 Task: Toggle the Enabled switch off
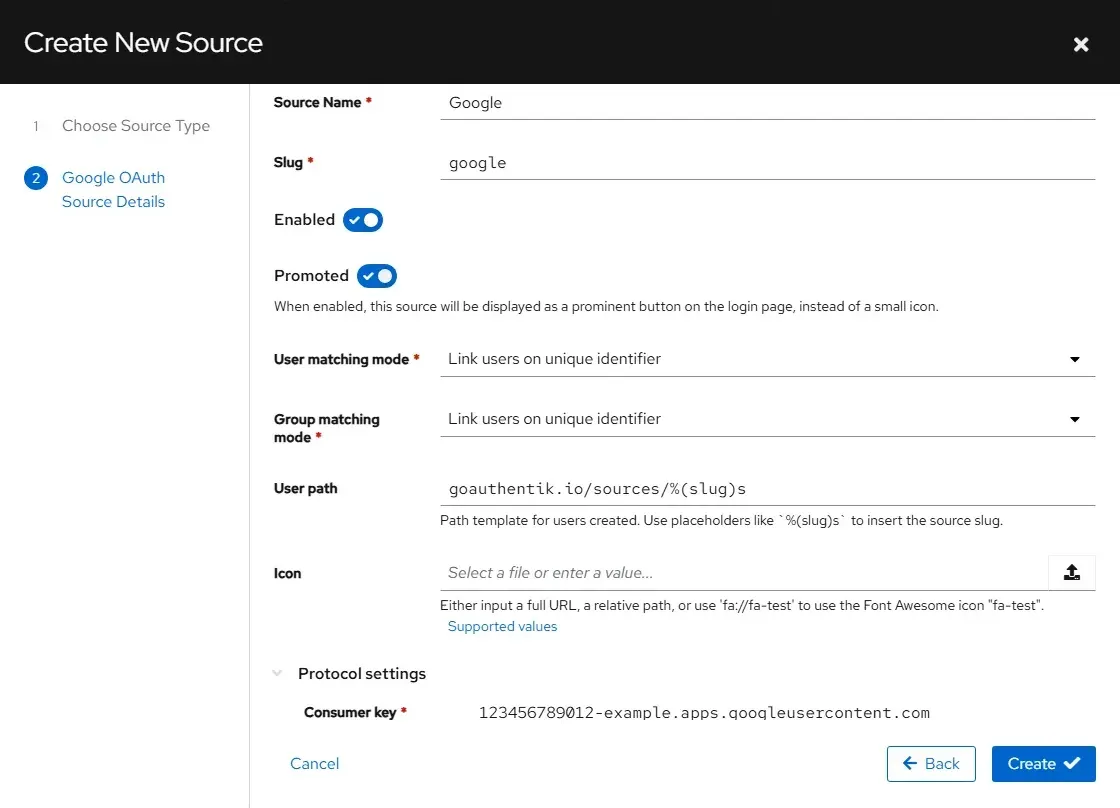[363, 220]
